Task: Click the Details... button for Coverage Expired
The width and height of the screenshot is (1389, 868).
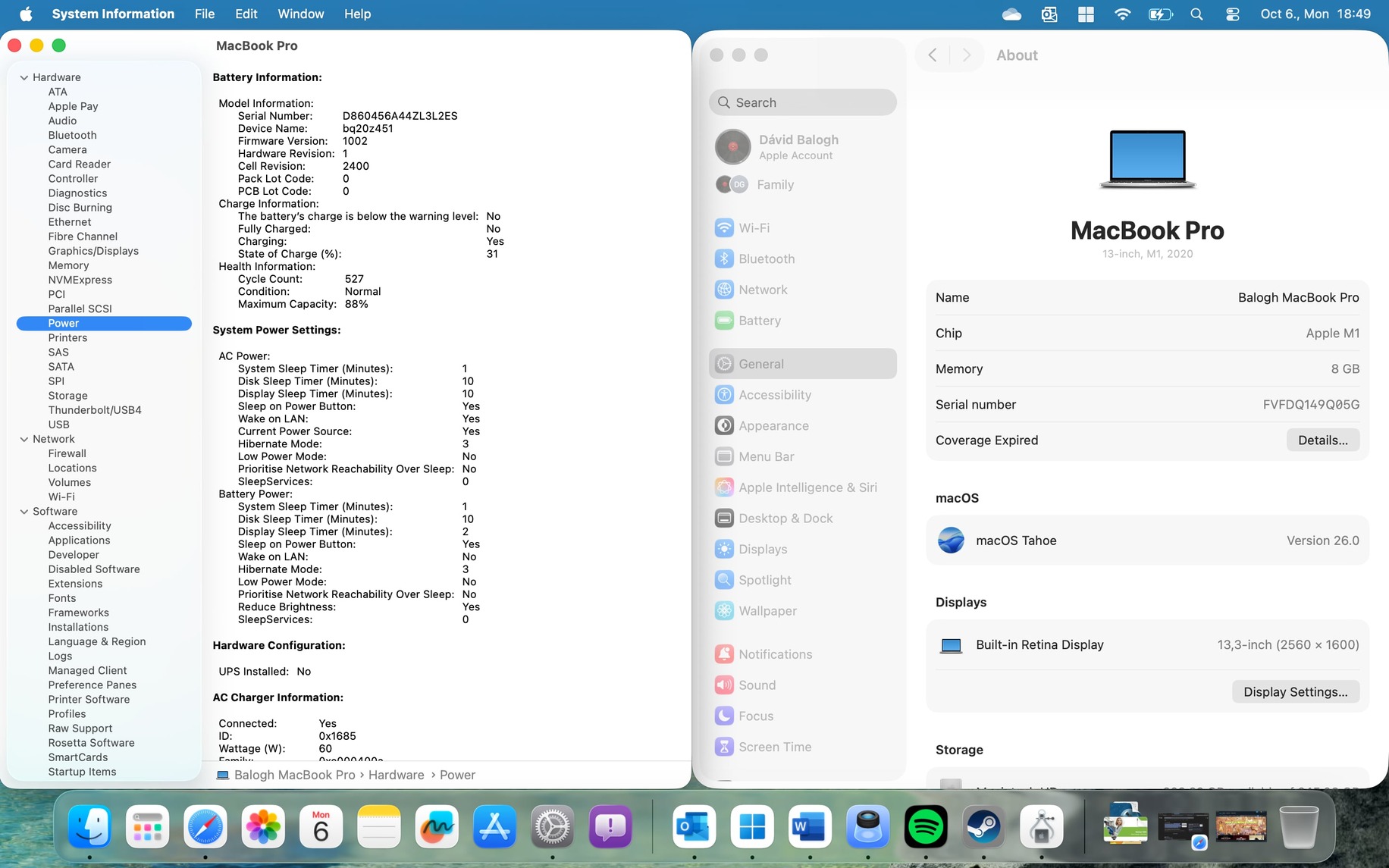Action: tap(1323, 440)
